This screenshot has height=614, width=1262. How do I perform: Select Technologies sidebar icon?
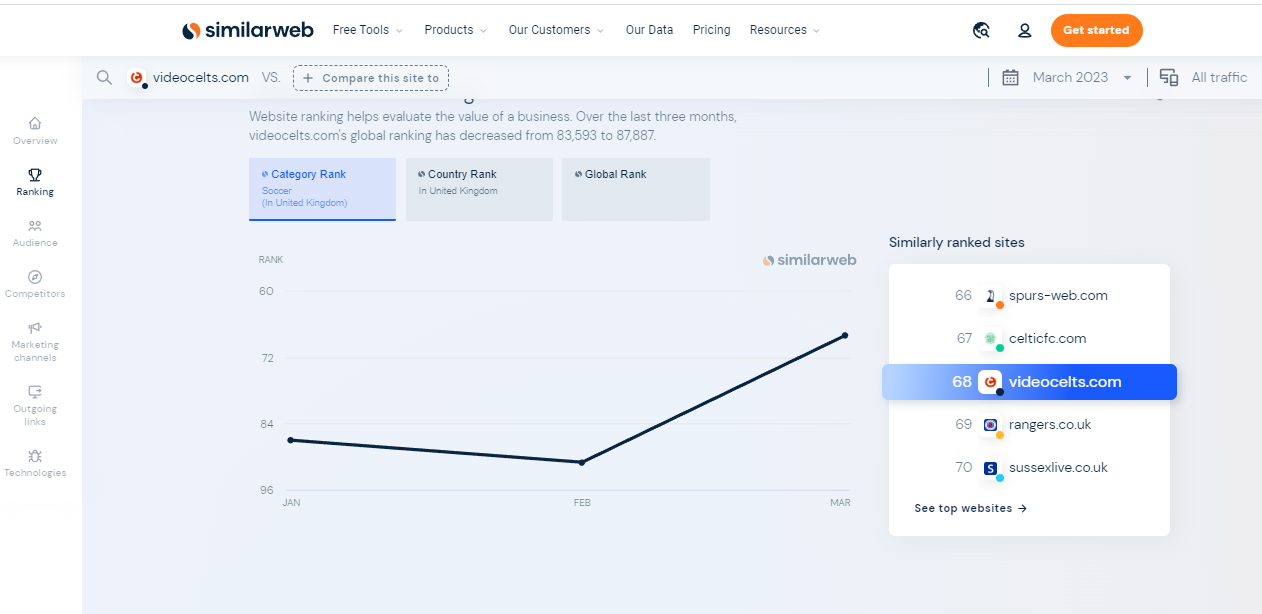point(35,457)
